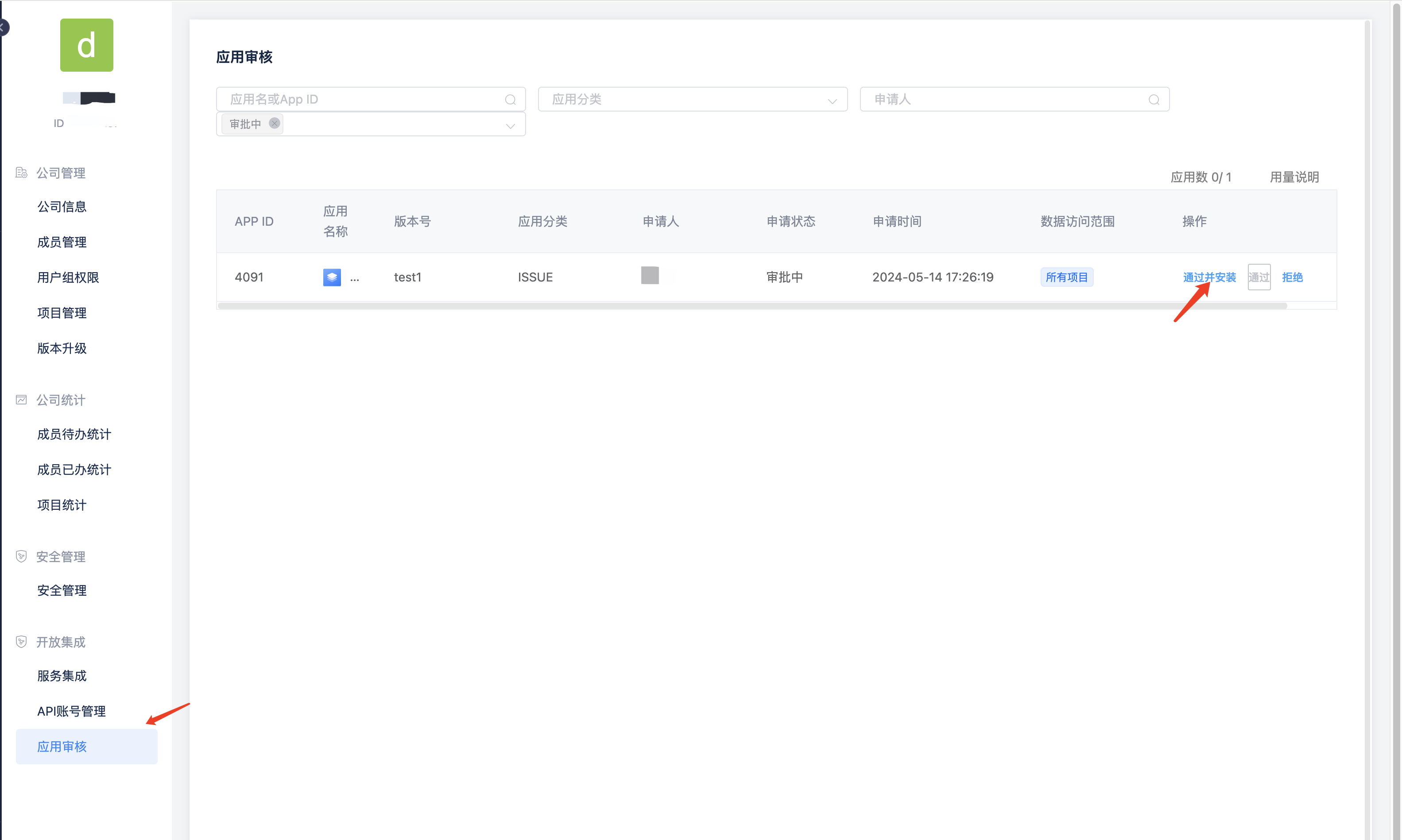Image resolution: width=1402 pixels, height=840 pixels.
Task: Focus the 申请人 search field
Action: (x=1014, y=99)
